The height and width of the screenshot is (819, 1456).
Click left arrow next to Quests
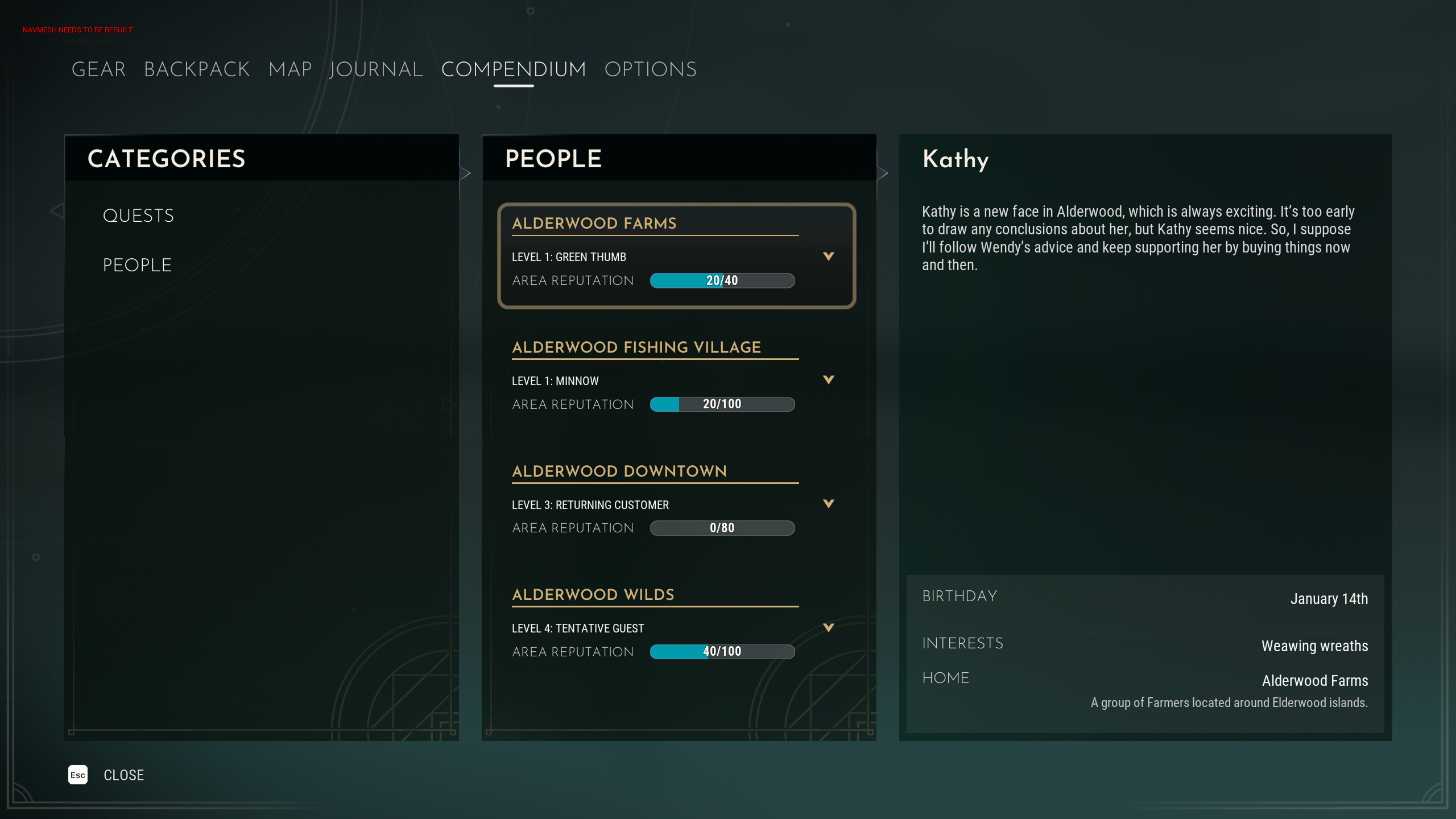[x=57, y=212]
